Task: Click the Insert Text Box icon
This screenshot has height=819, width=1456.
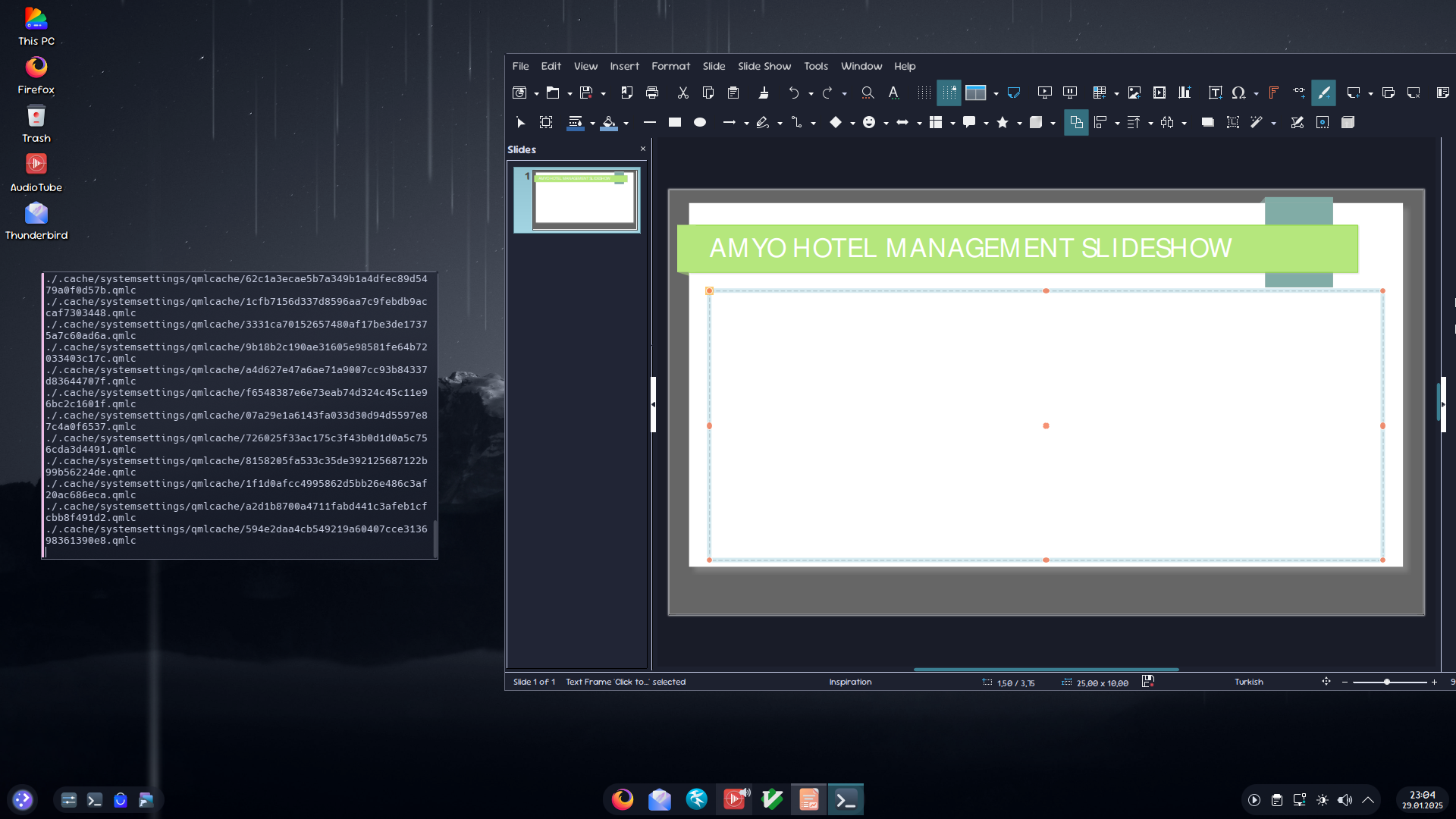Action: [x=1215, y=93]
